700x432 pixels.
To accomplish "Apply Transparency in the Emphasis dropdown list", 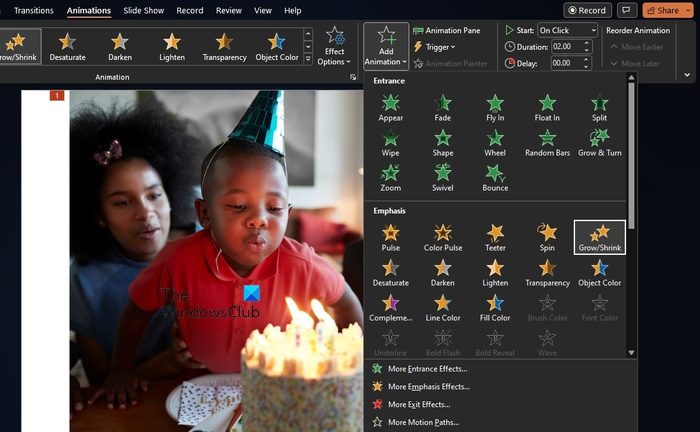I will (547, 273).
